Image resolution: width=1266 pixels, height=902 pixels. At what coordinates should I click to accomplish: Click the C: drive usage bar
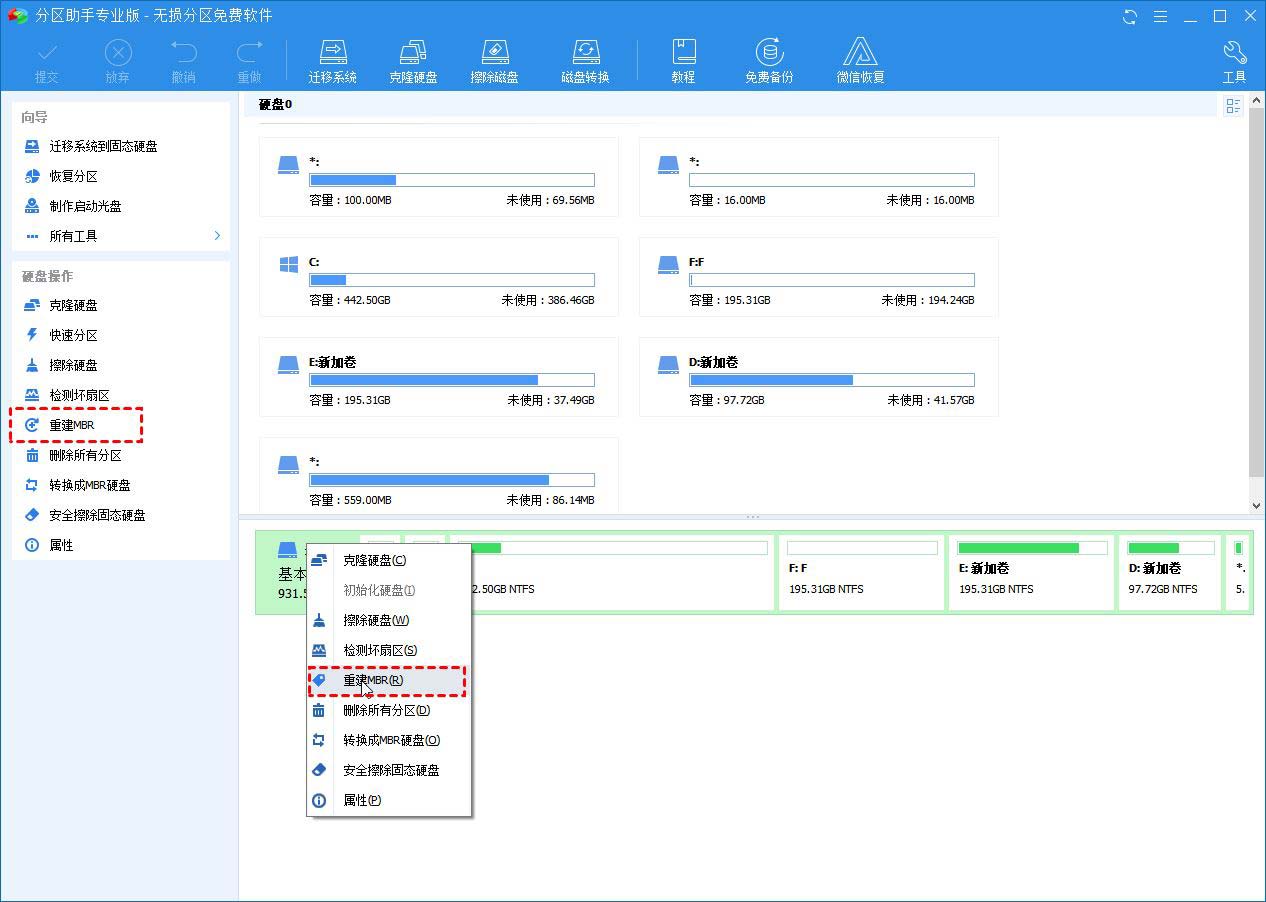[452, 279]
